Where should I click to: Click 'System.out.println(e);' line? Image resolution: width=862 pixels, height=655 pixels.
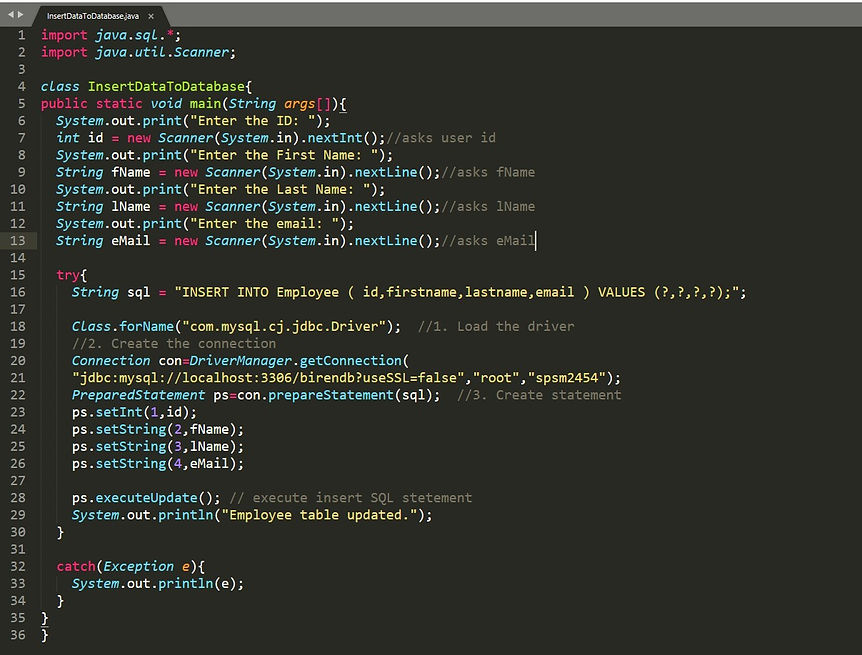(158, 584)
